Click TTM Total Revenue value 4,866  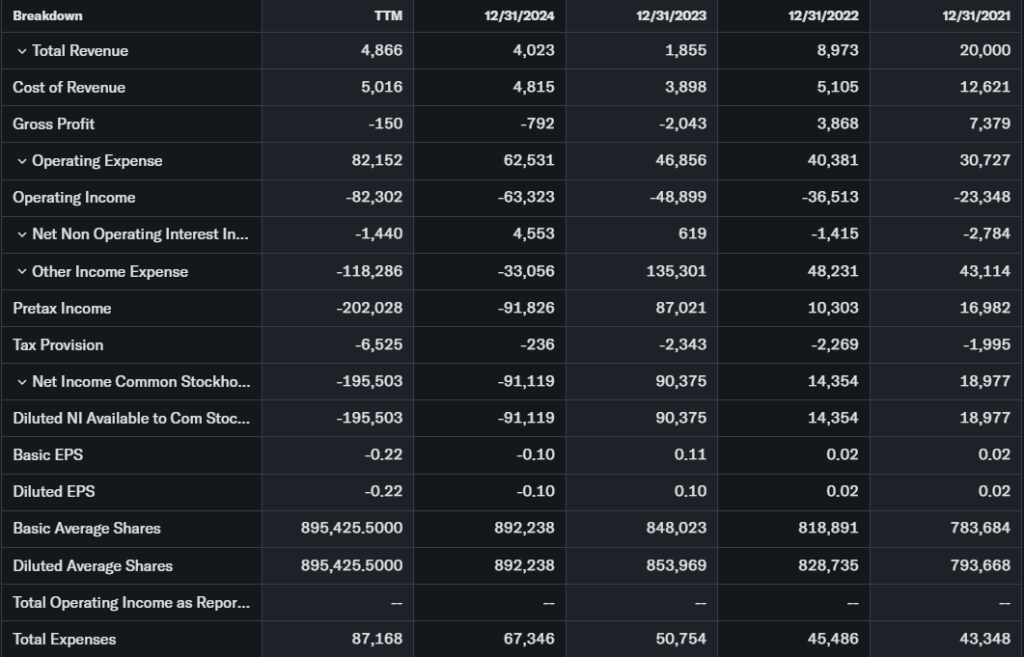382,51
